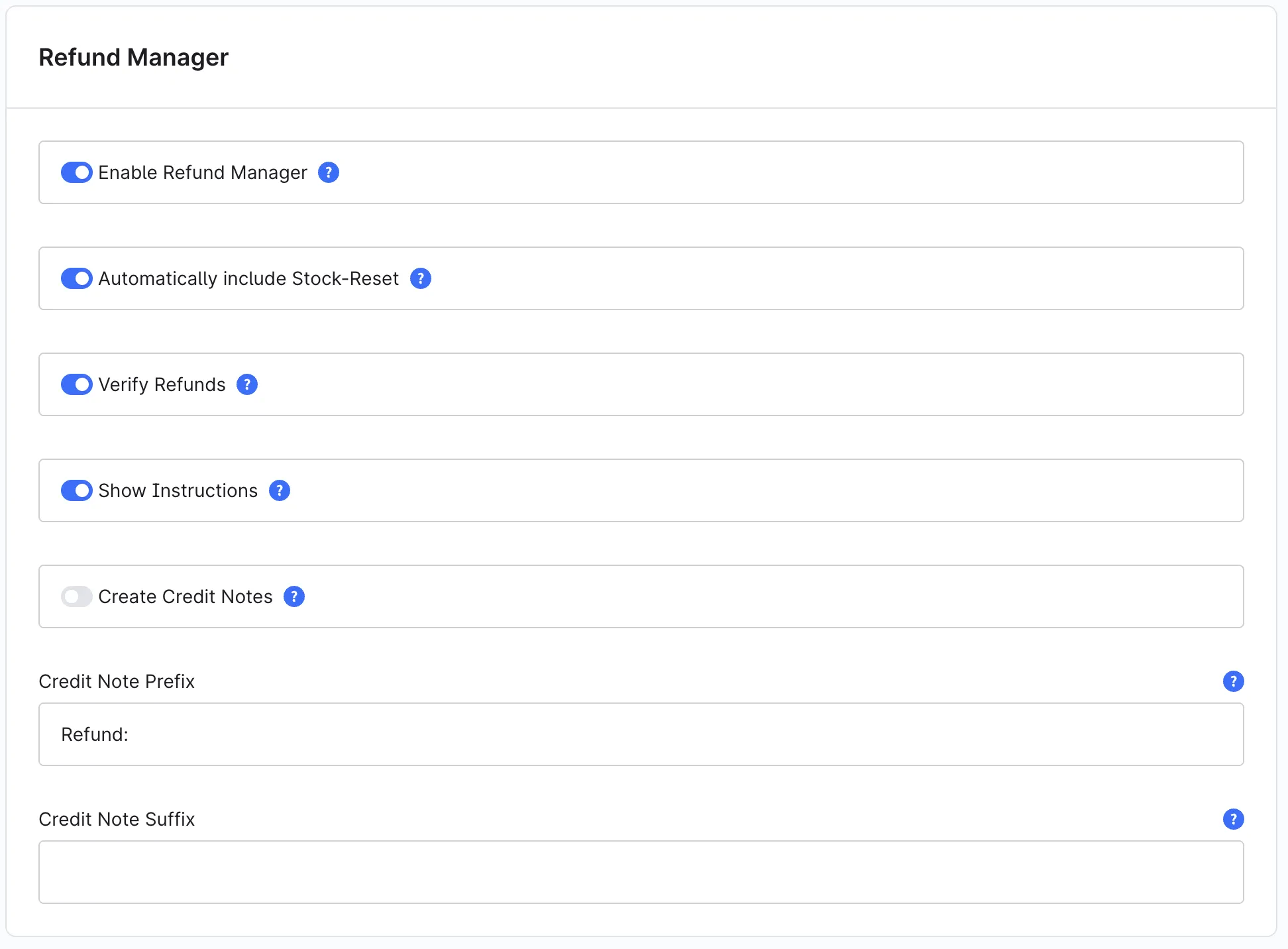Click the 'Refund Manager' heading
Image resolution: width=1288 pixels, height=949 pixels.
click(134, 58)
